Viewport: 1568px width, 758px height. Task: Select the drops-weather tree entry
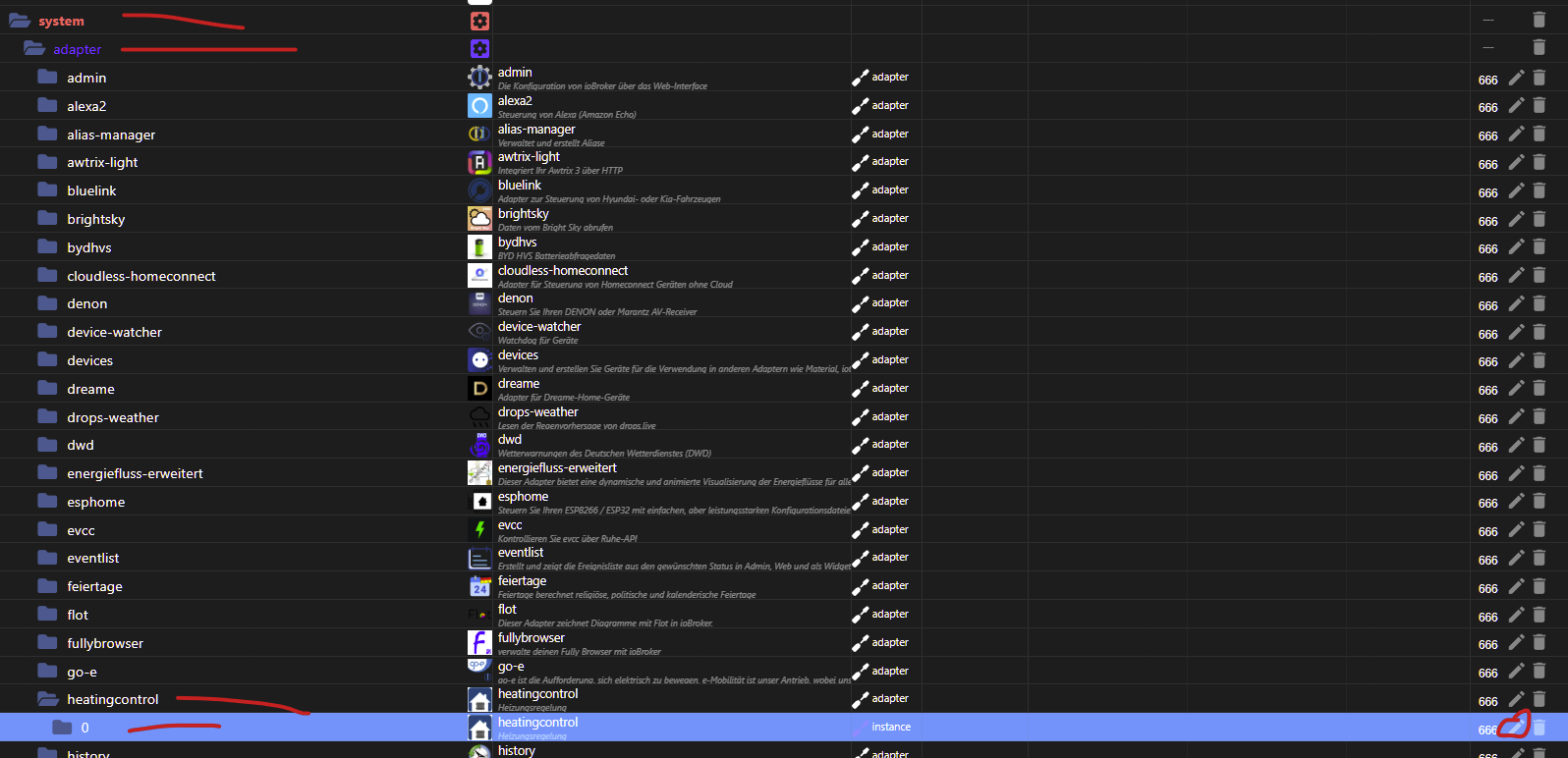[113, 417]
